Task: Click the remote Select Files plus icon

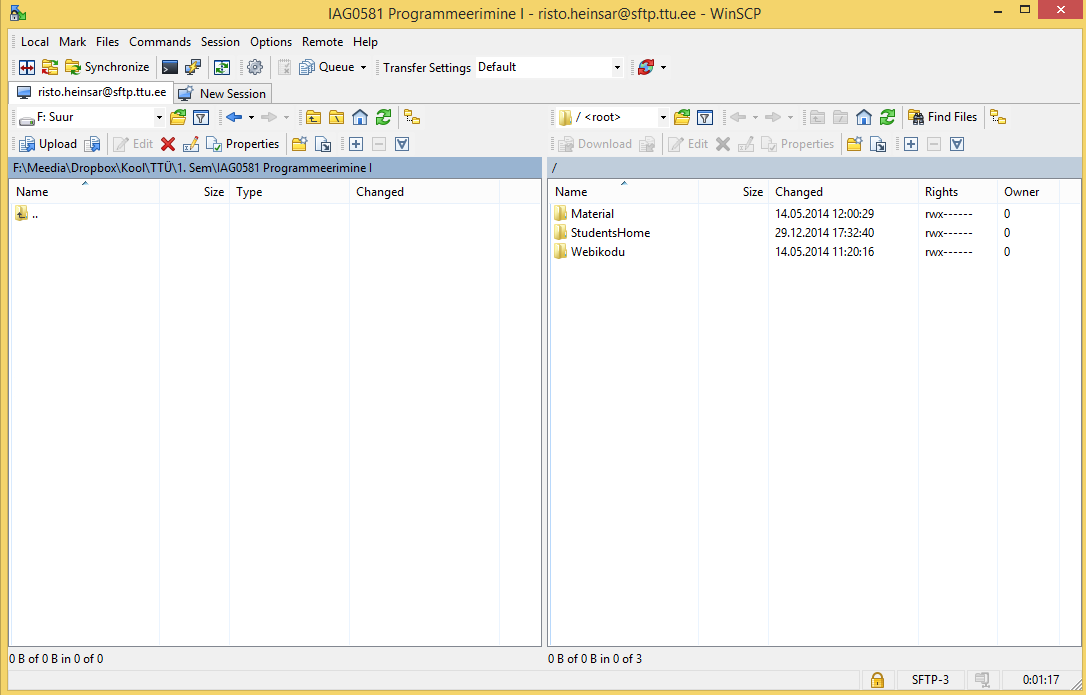Action: click(x=911, y=143)
